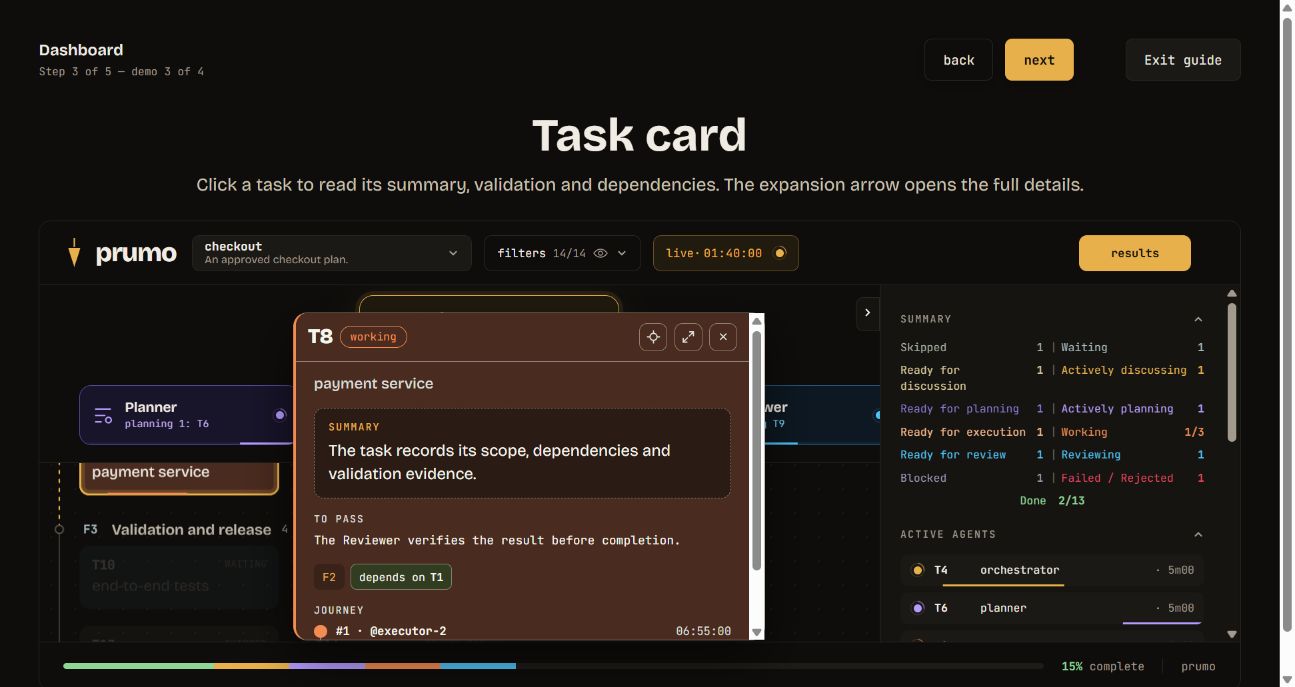The height and width of the screenshot is (687, 1295).
Task: Select the payment service task card behind popup
Action: [x=179, y=476]
